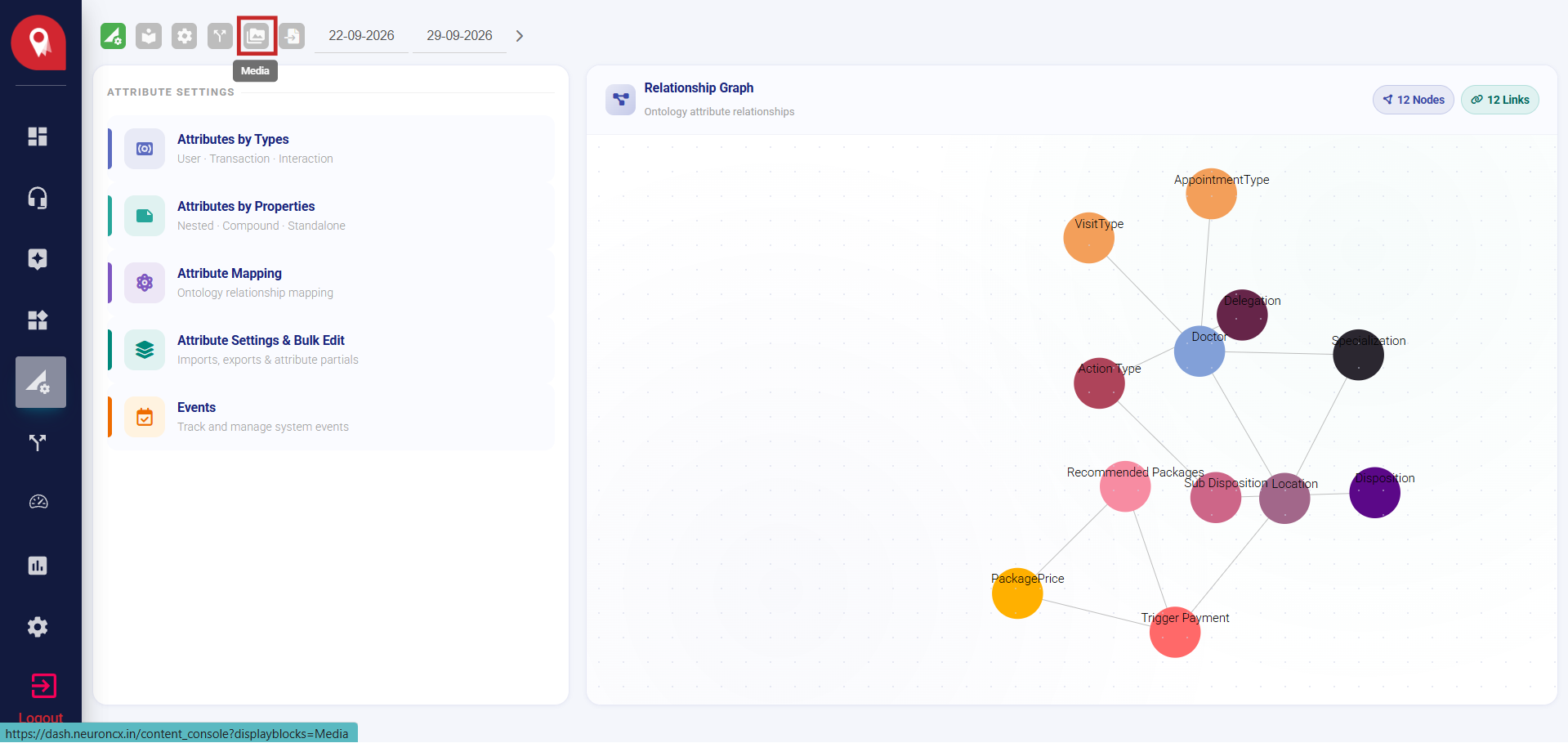Click the 12 Nodes badge
This screenshot has height=743, width=1568.
pyautogui.click(x=1413, y=100)
